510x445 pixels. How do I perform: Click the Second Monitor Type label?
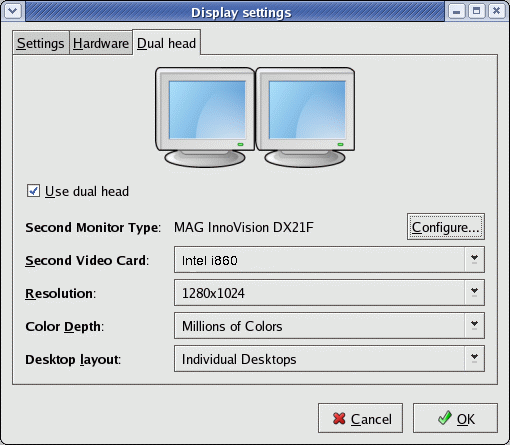tap(93, 228)
